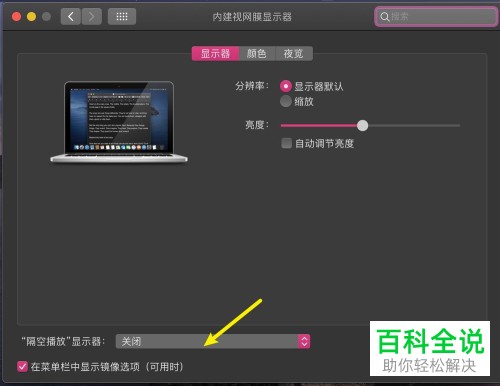
Task: Switch to the 显示器 tab
Action: 215,54
